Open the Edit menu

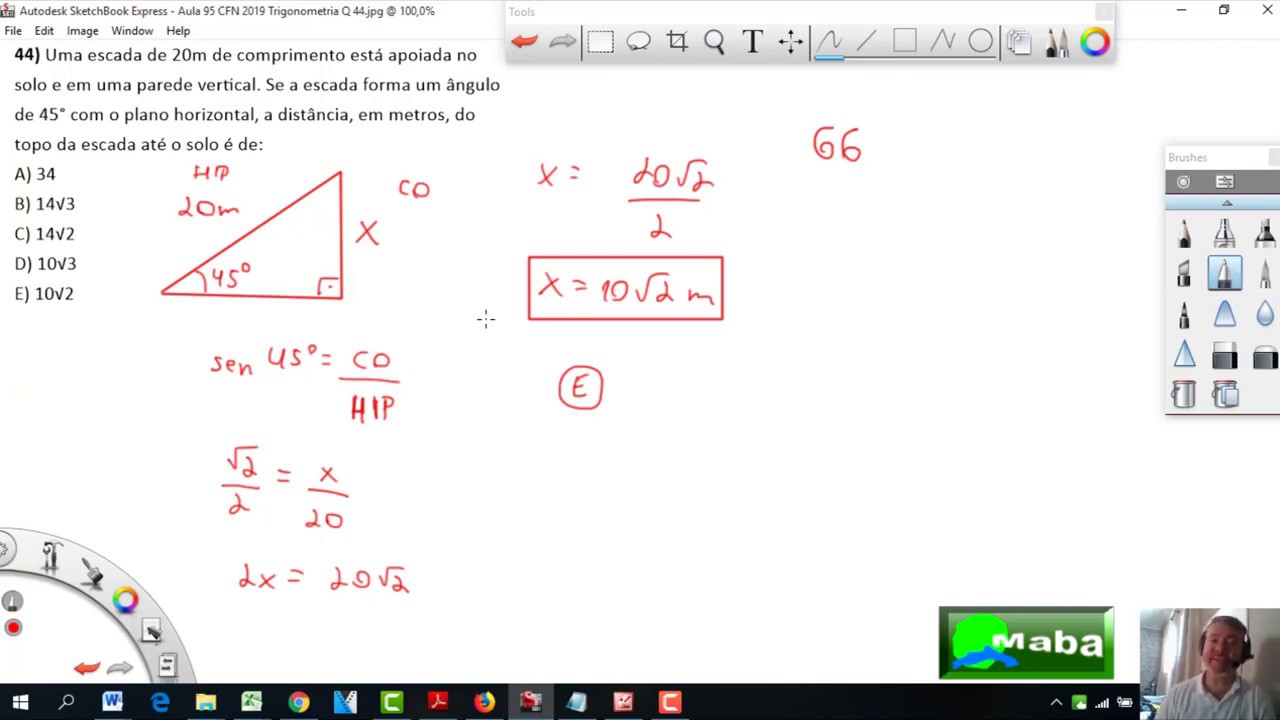pos(44,31)
